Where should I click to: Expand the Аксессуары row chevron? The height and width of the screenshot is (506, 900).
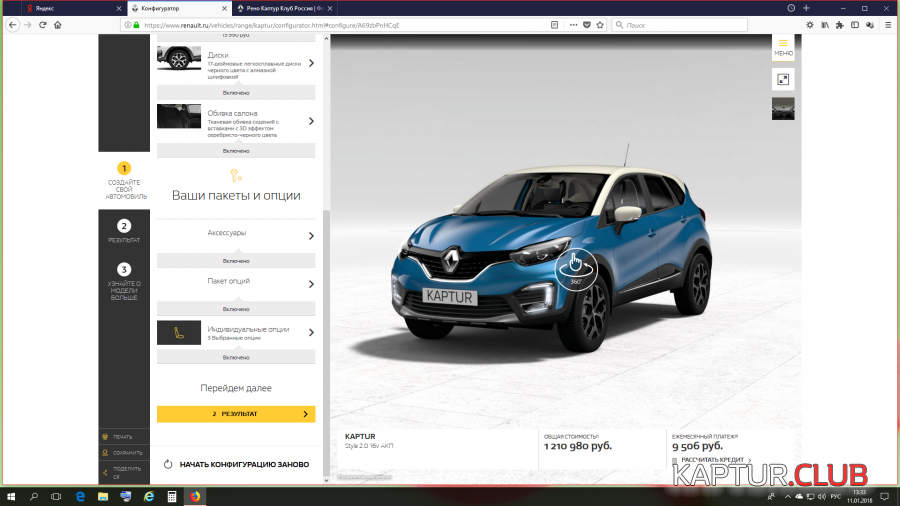coord(311,236)
